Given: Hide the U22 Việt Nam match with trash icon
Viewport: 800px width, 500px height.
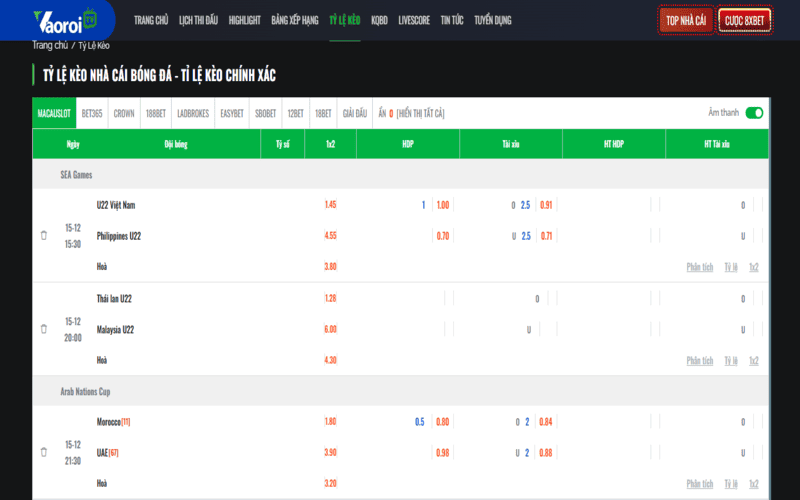Looking at the screenshot, I should (x=44, y=235).
